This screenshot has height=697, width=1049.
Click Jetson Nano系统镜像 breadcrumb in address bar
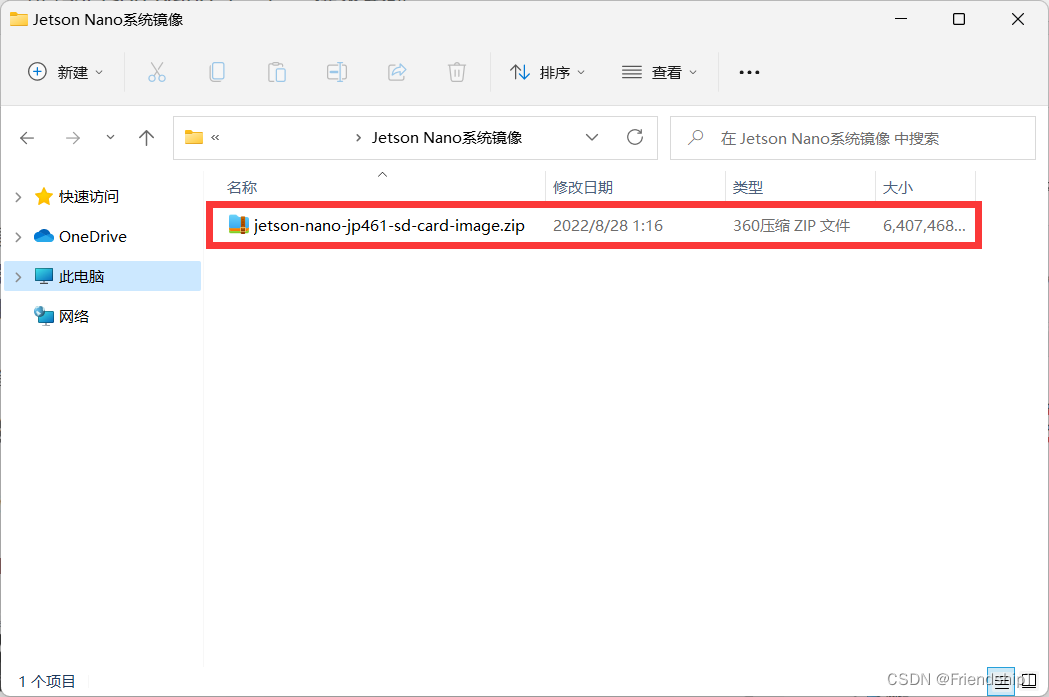click(x=447, y=138)
